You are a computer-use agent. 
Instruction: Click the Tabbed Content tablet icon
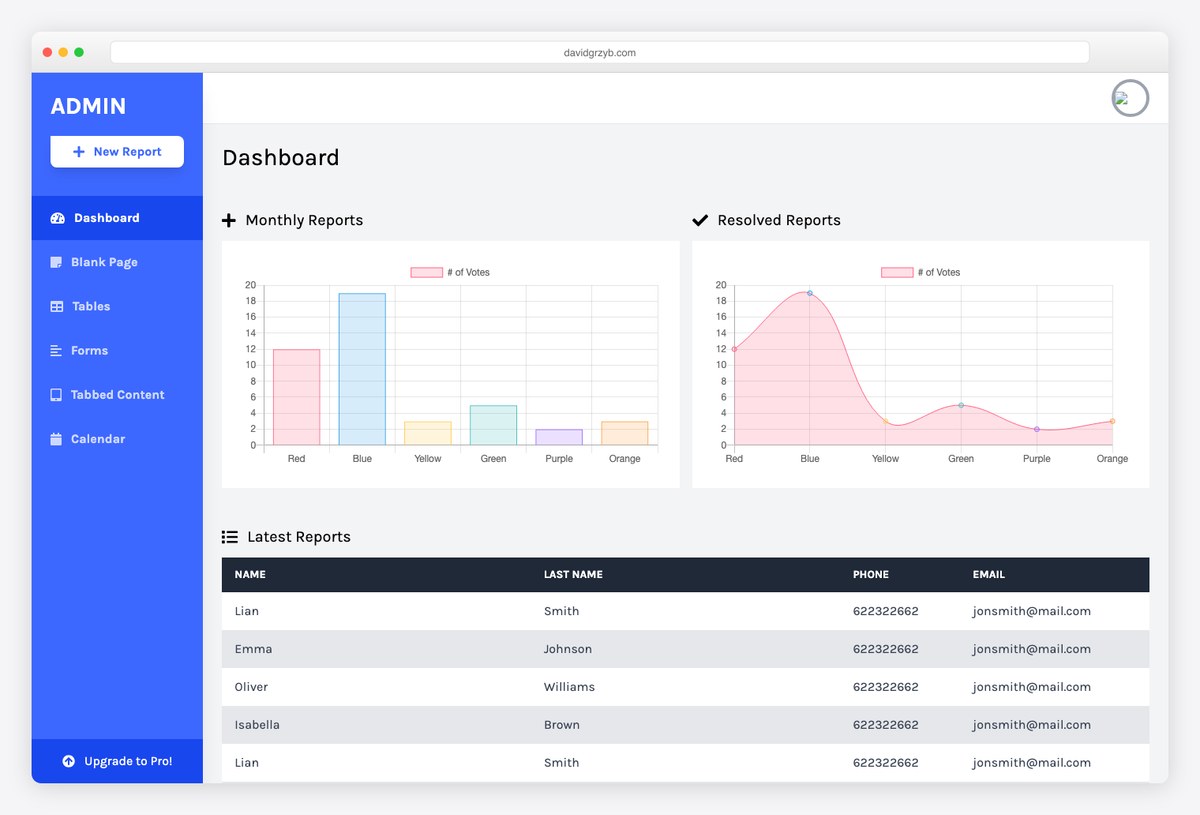(56, 395)
